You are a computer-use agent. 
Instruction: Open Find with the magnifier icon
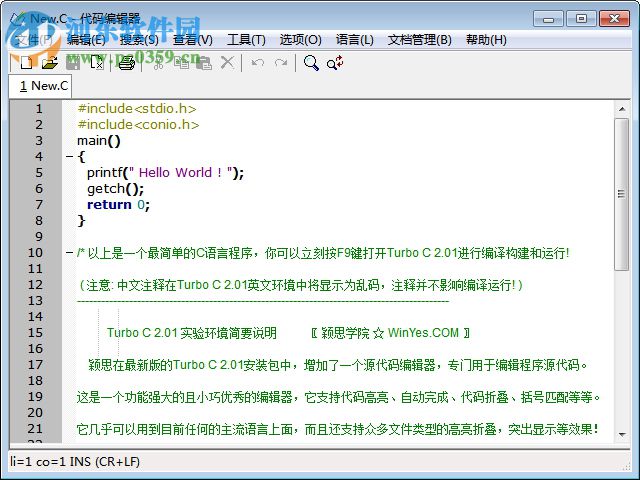[x=311, y=63]
